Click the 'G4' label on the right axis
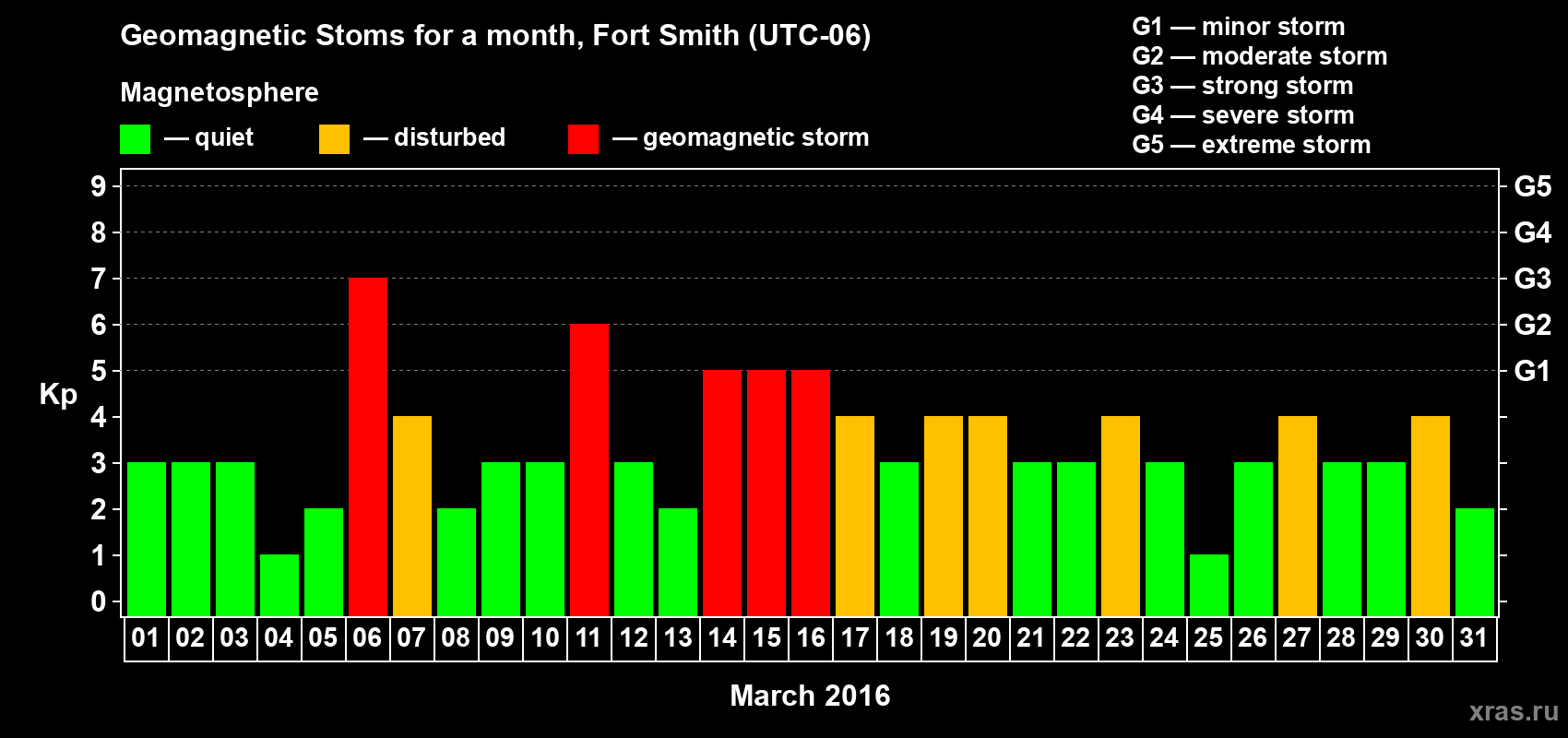The image size is (1568, 738). tap(1533, 232)
